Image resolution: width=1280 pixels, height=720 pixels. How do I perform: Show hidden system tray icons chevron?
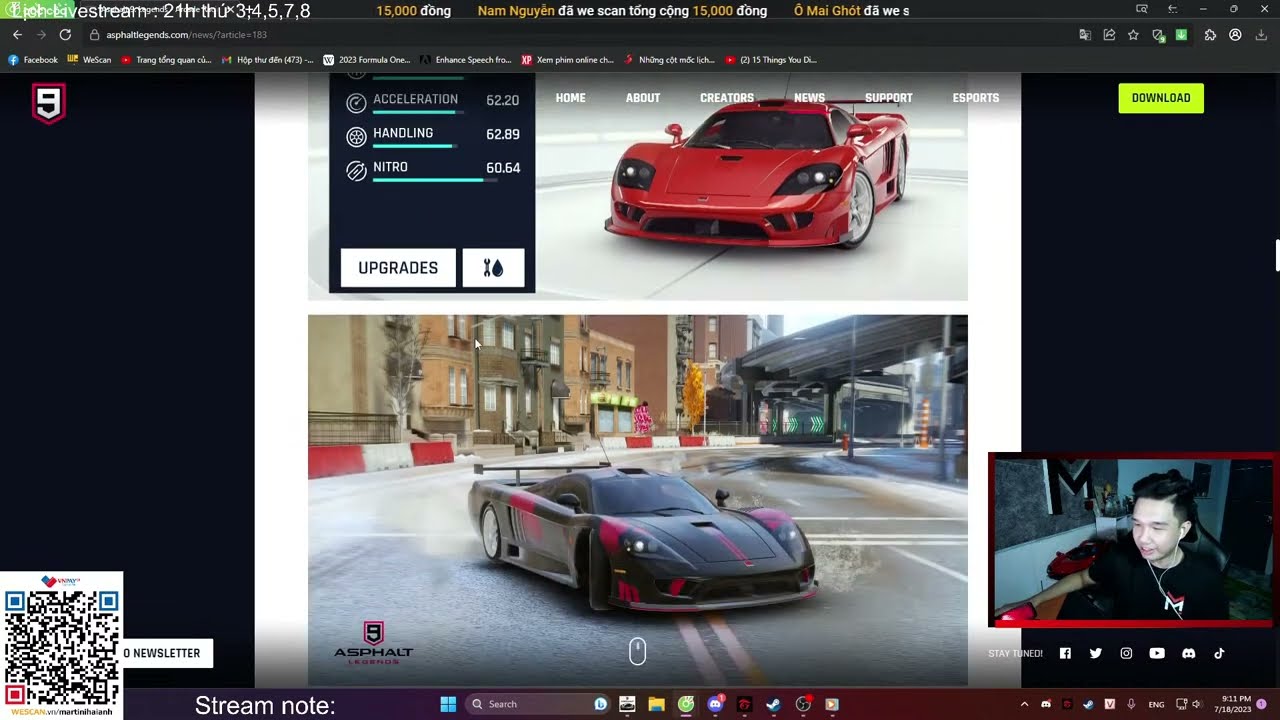point(1024,704)
